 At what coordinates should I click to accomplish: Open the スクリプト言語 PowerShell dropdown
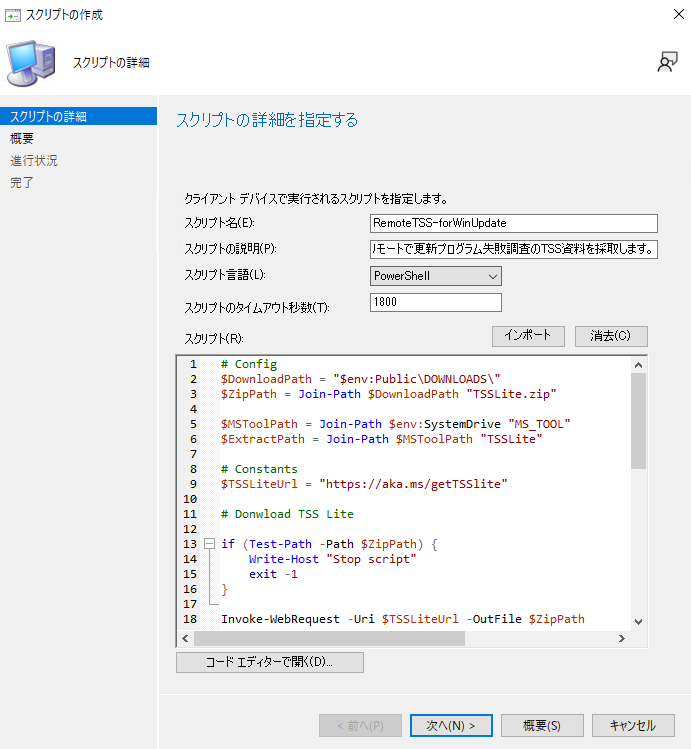435,275
